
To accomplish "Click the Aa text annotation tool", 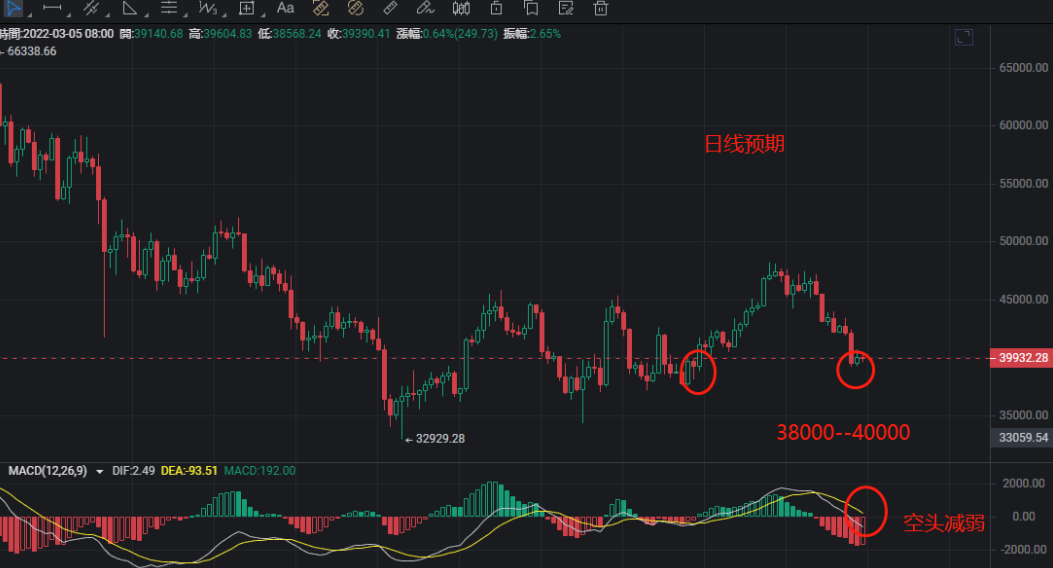I will [285, 8].
